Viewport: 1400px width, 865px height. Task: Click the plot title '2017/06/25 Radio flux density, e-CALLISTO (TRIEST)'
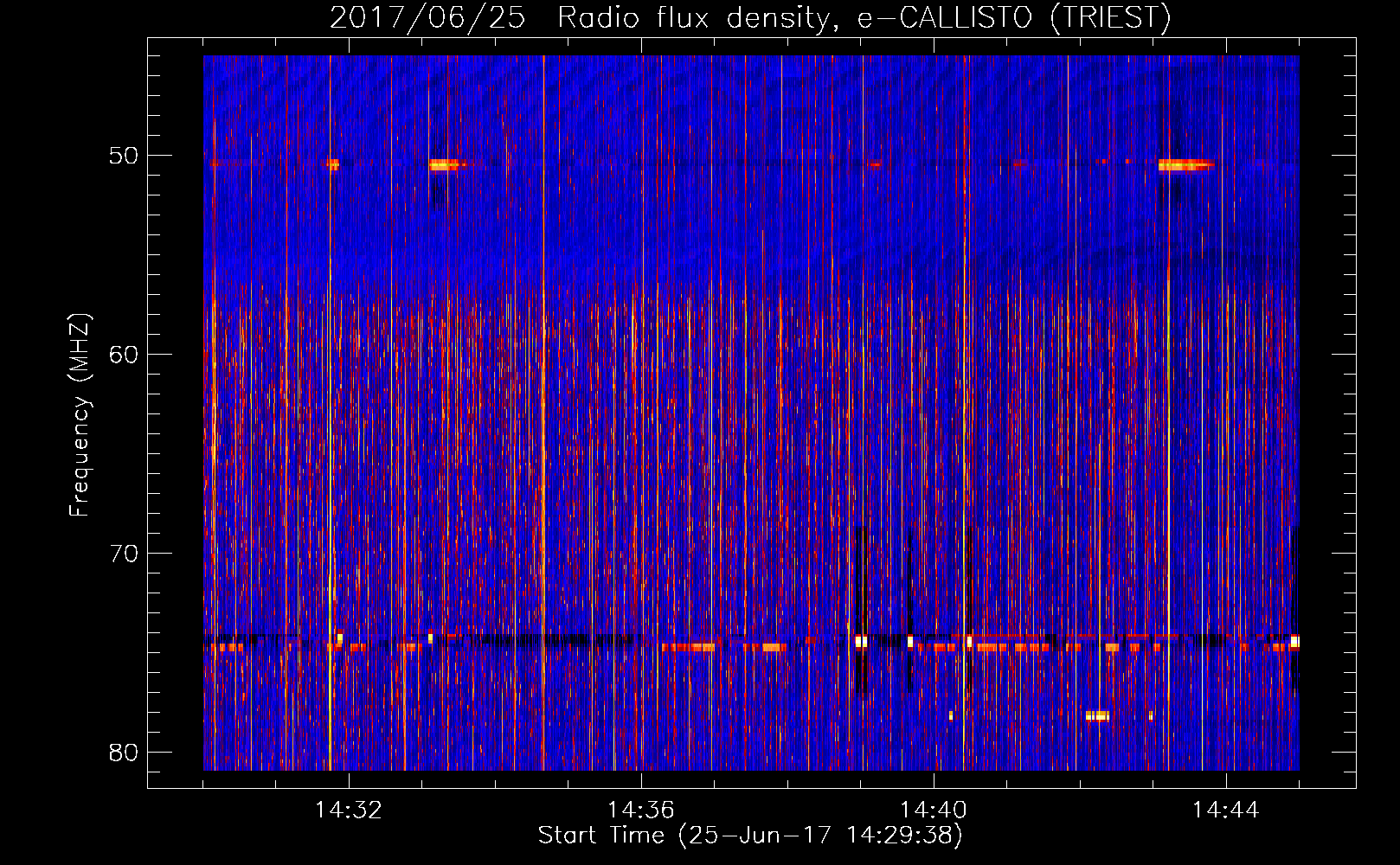click(750, 17)
